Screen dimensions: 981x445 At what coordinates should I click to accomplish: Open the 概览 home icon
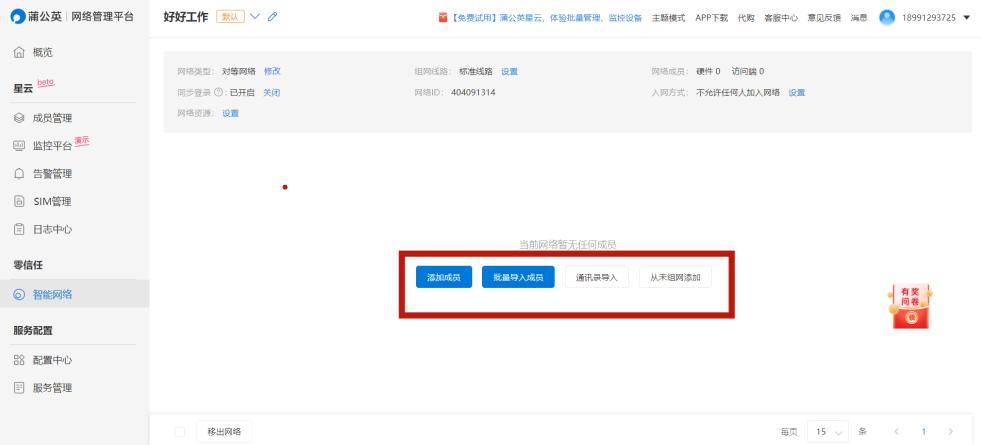(19, 53)
